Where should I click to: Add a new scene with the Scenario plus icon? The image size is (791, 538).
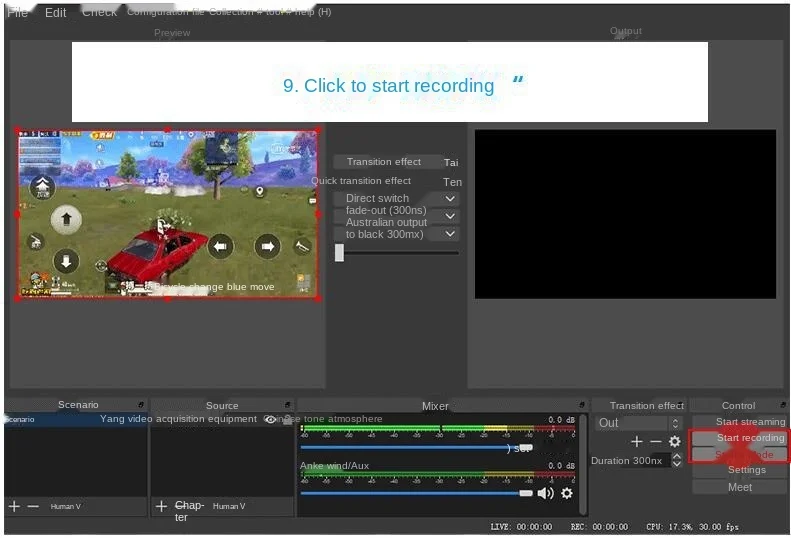[x=14, y=506]
